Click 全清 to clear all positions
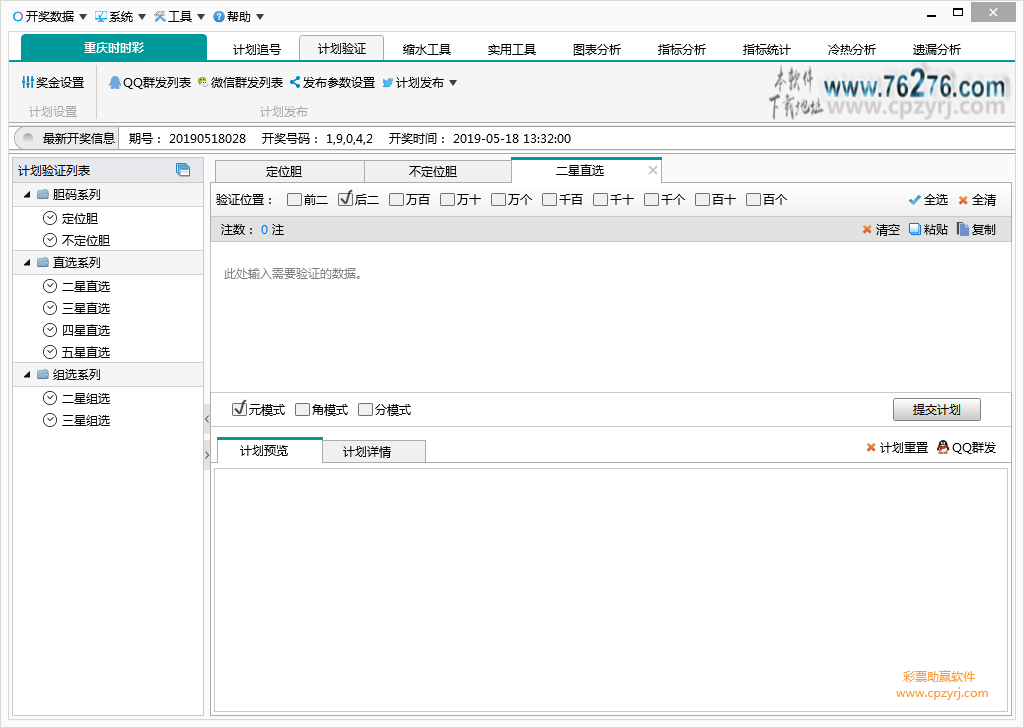 [x=976, y=200]
